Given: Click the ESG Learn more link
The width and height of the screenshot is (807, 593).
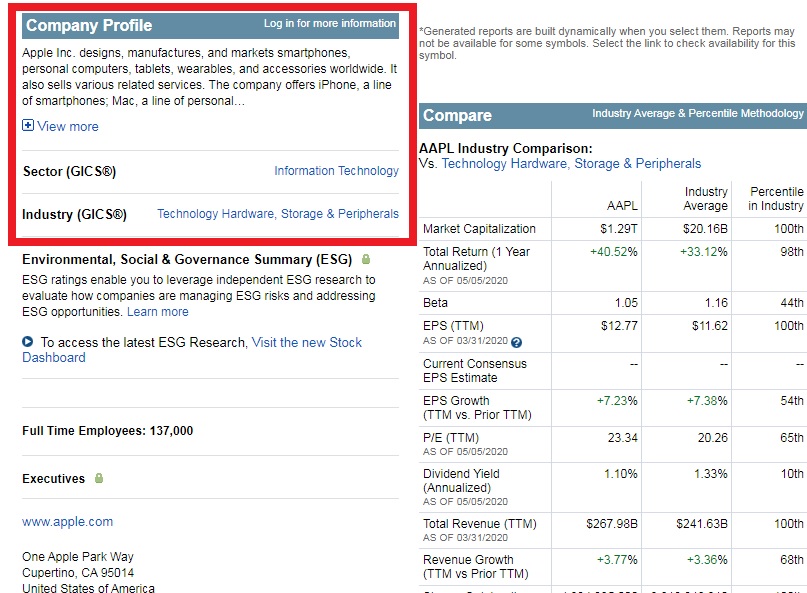Looking at the screenshot, I should tap(157, 311).
